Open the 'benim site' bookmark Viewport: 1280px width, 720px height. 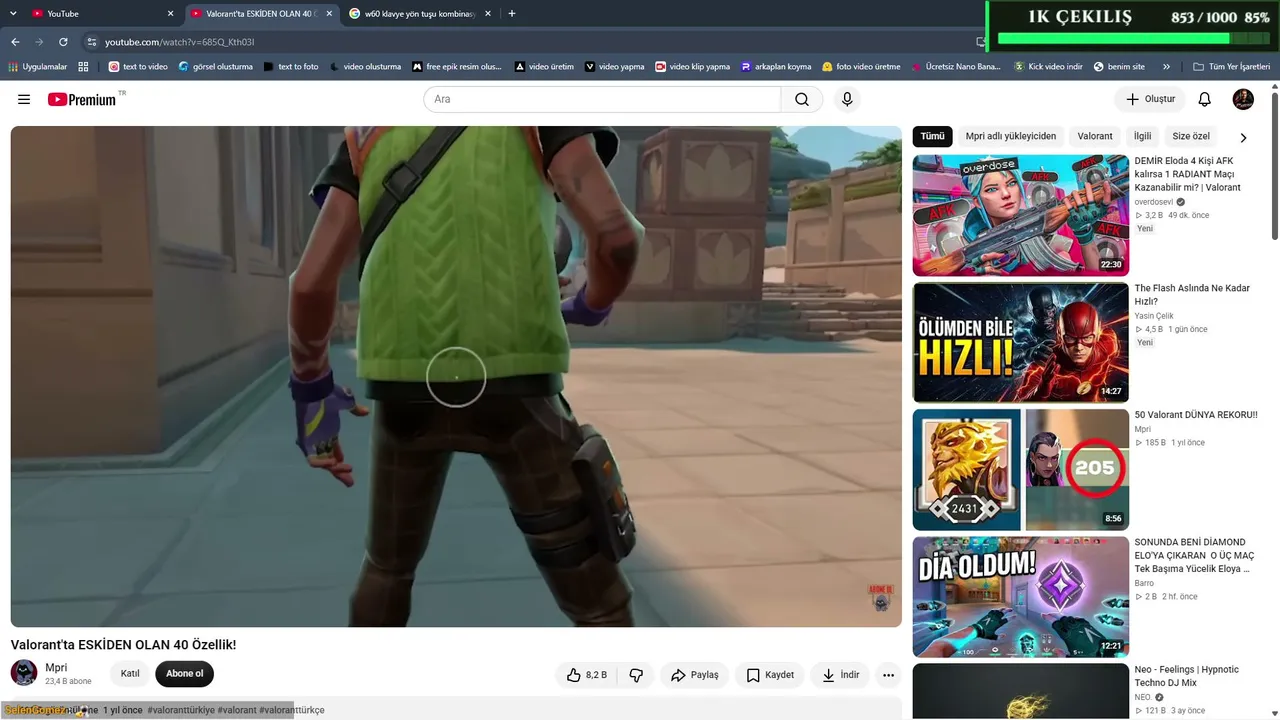pos(1119,67)
